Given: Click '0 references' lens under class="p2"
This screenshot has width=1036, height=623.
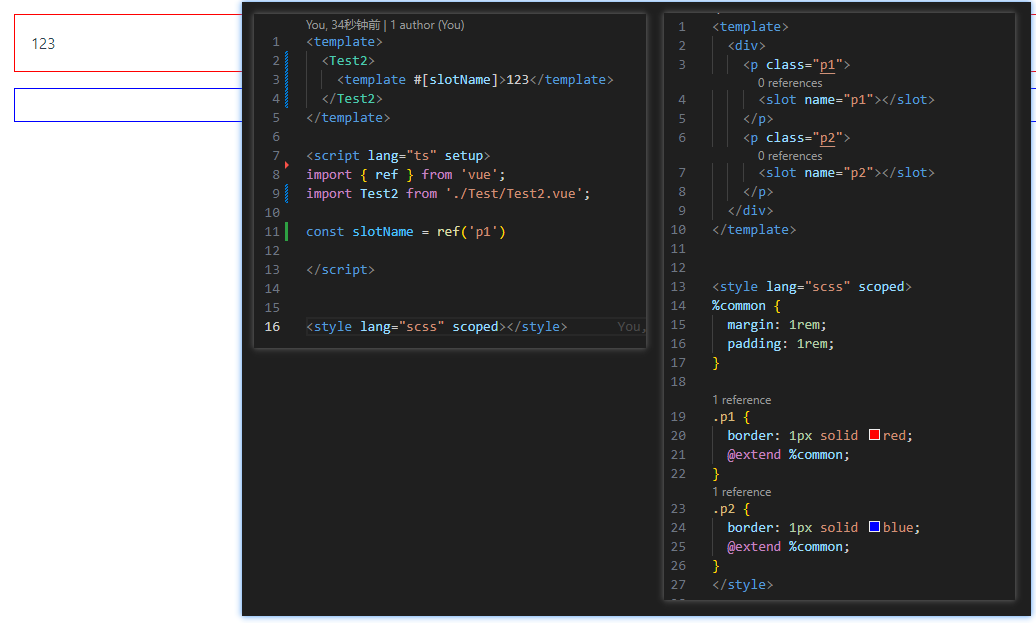Looking at the screenshot, I should 790,156.
